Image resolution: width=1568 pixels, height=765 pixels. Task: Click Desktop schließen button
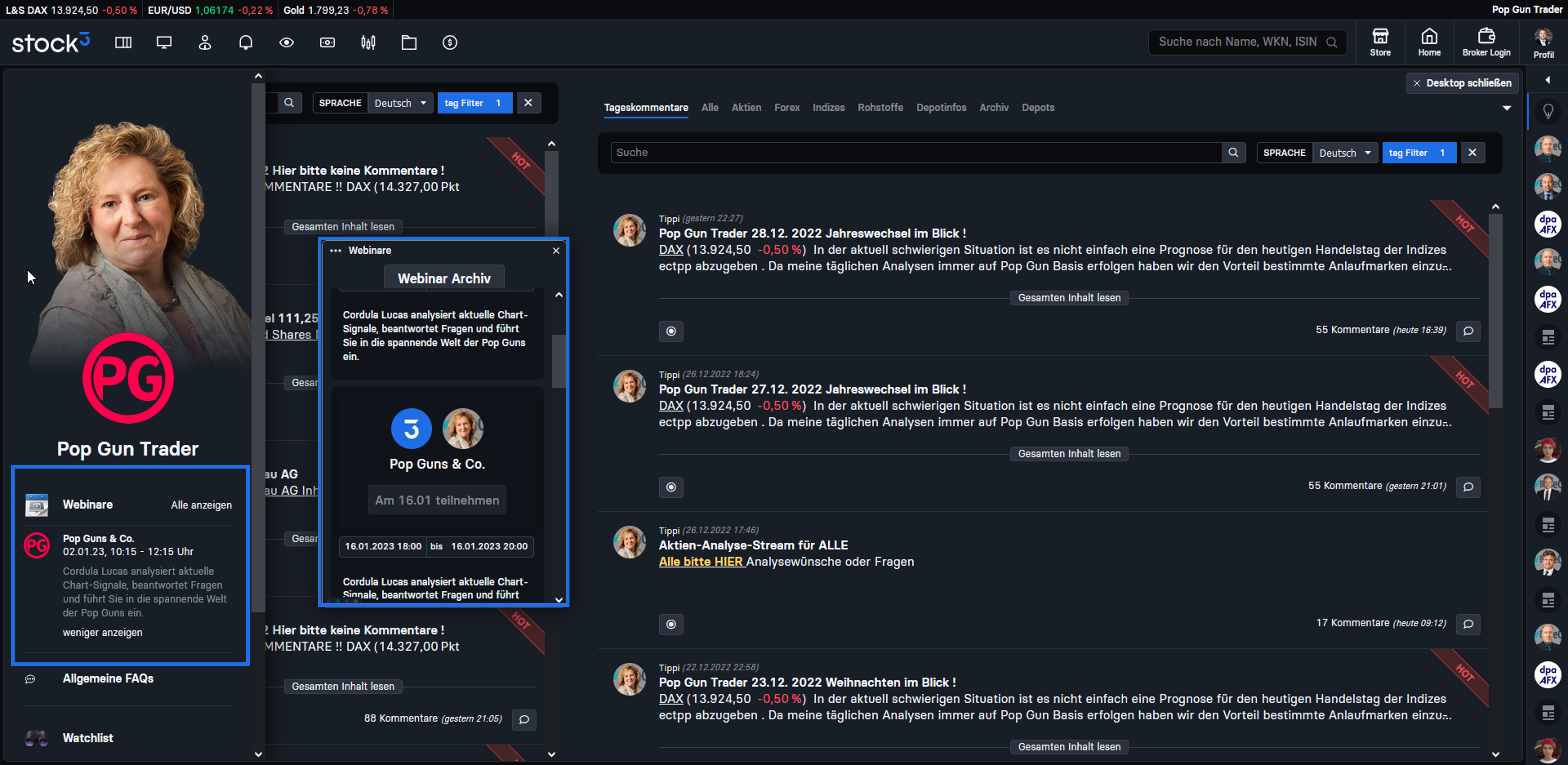[1462, 83]
